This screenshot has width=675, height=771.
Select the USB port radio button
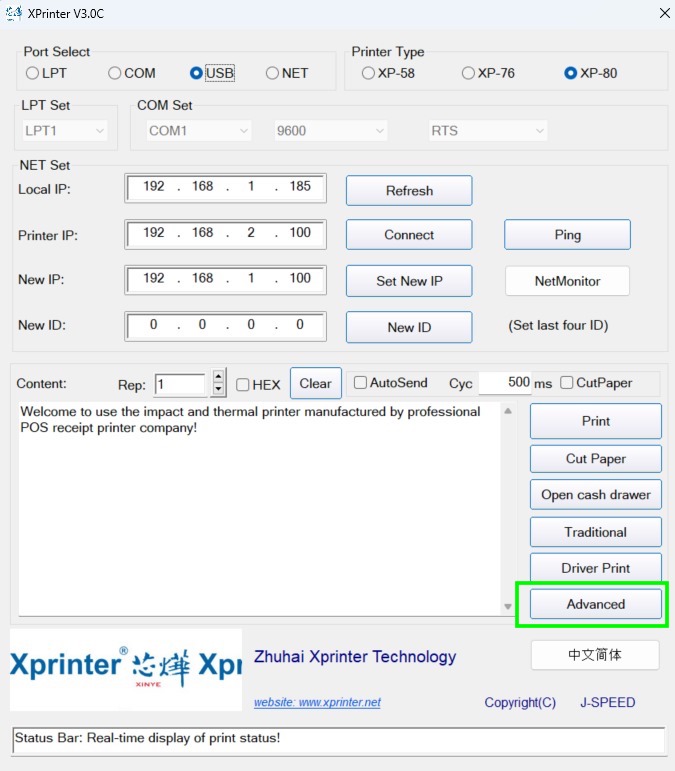pyautogui.click(x=197, y=73)
